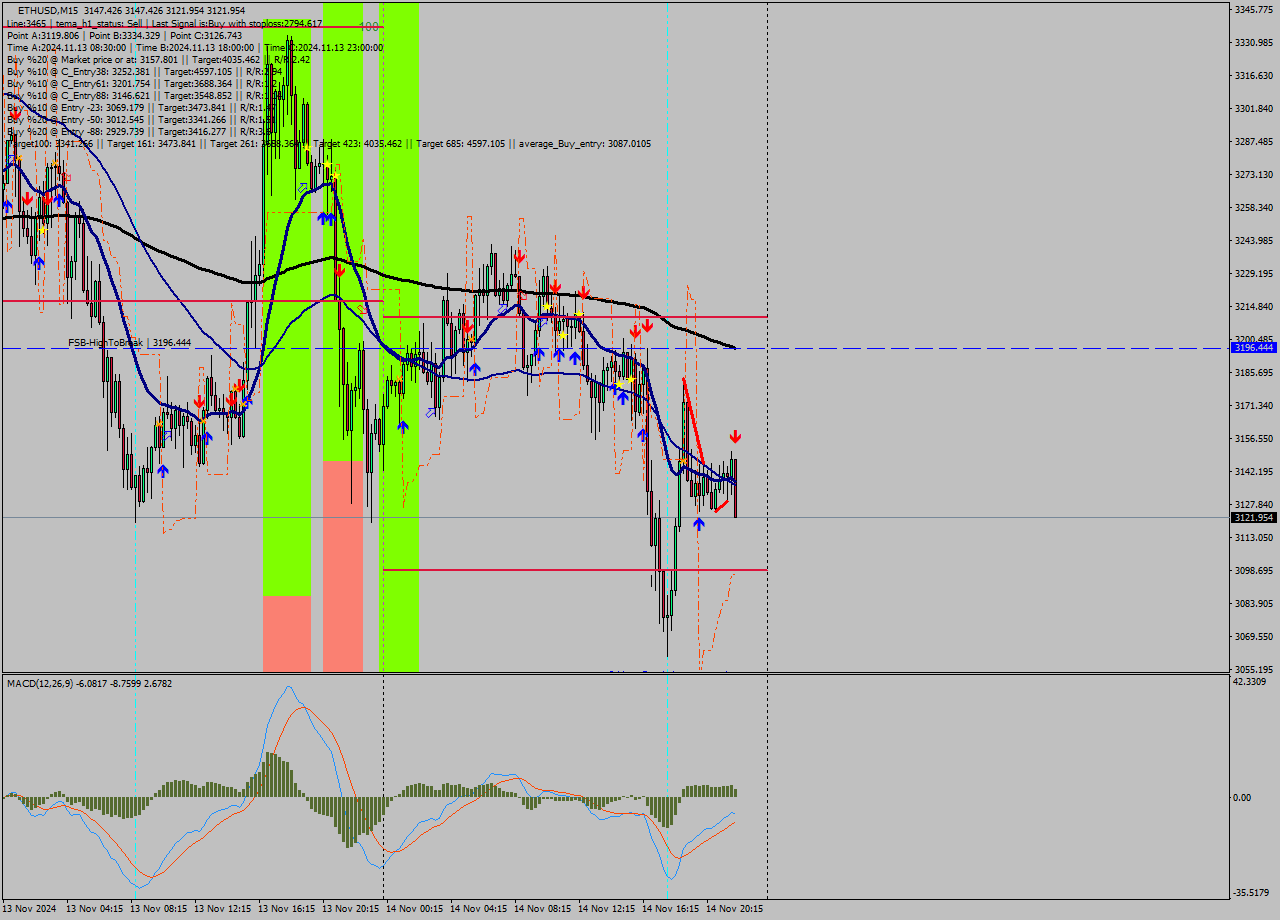Click the 3098.695 price scale label
1280x920 pixels.
[x=1256, y=570]
